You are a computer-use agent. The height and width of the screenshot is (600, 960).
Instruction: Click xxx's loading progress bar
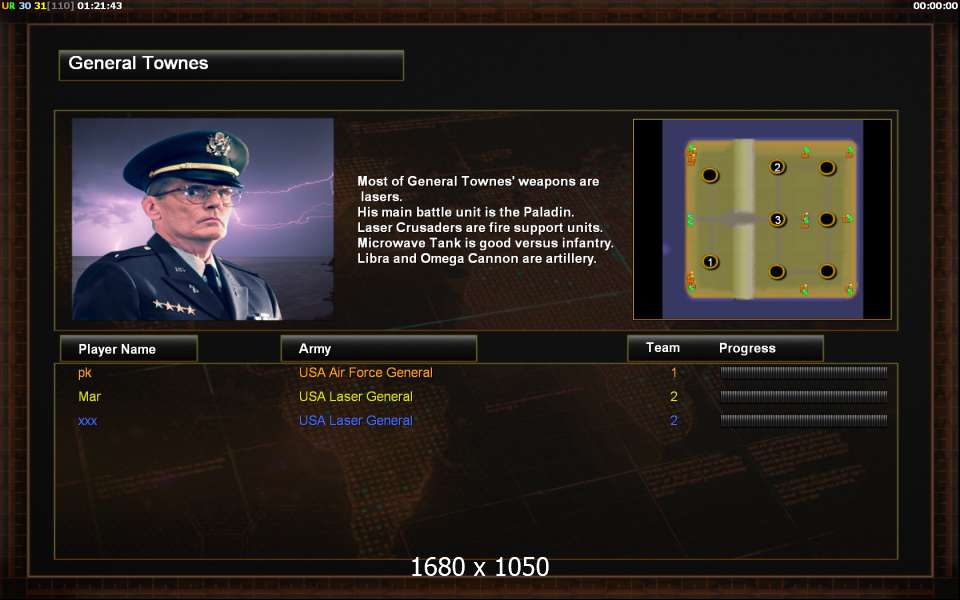pos(804,420)
